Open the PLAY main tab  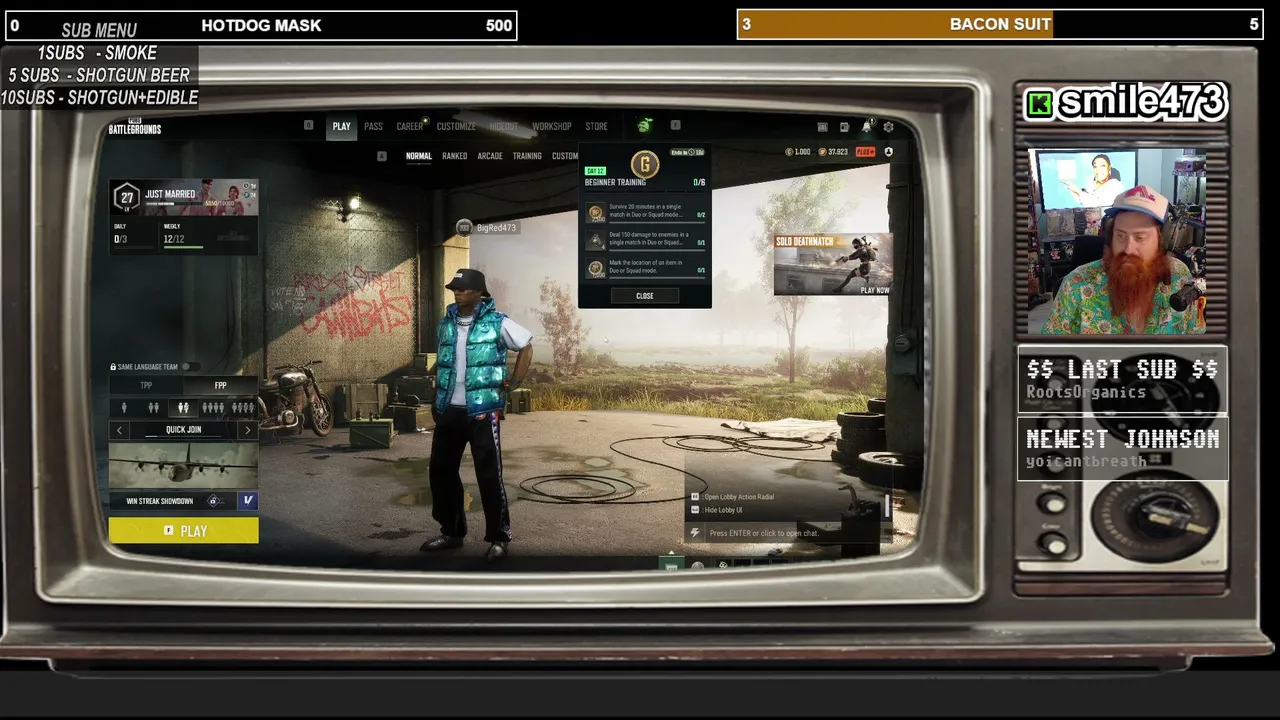(342, 127)
